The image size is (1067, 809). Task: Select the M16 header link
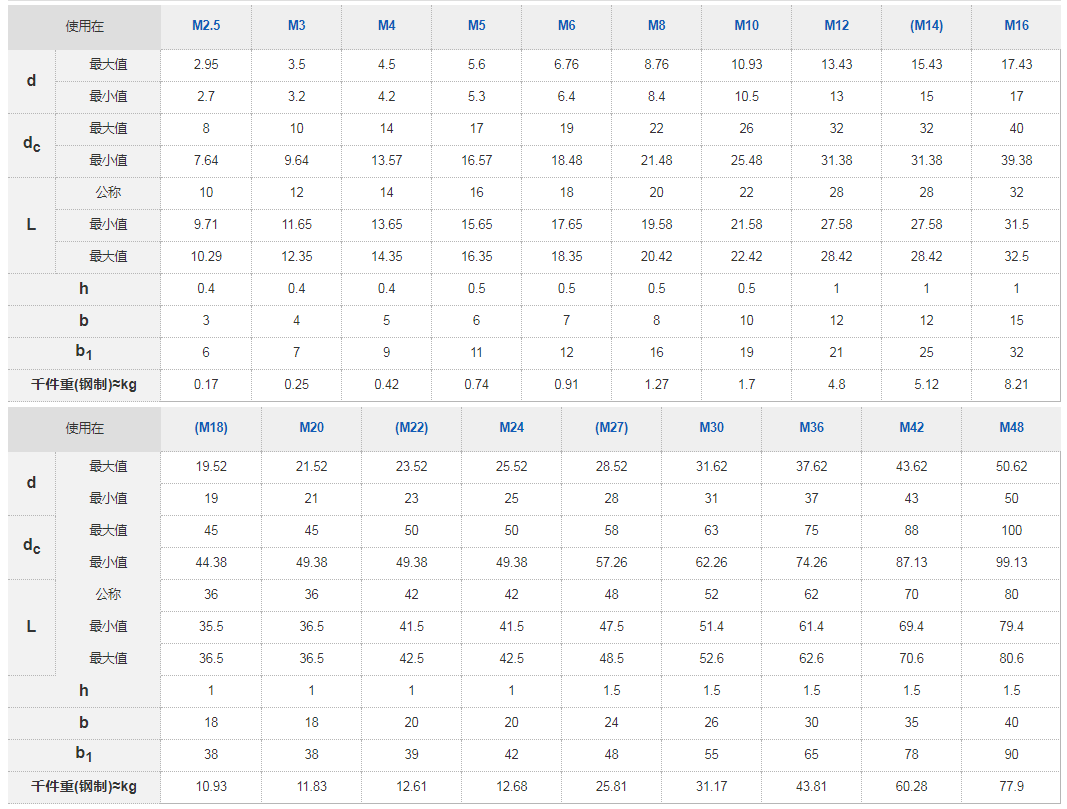coord(1017,26)
